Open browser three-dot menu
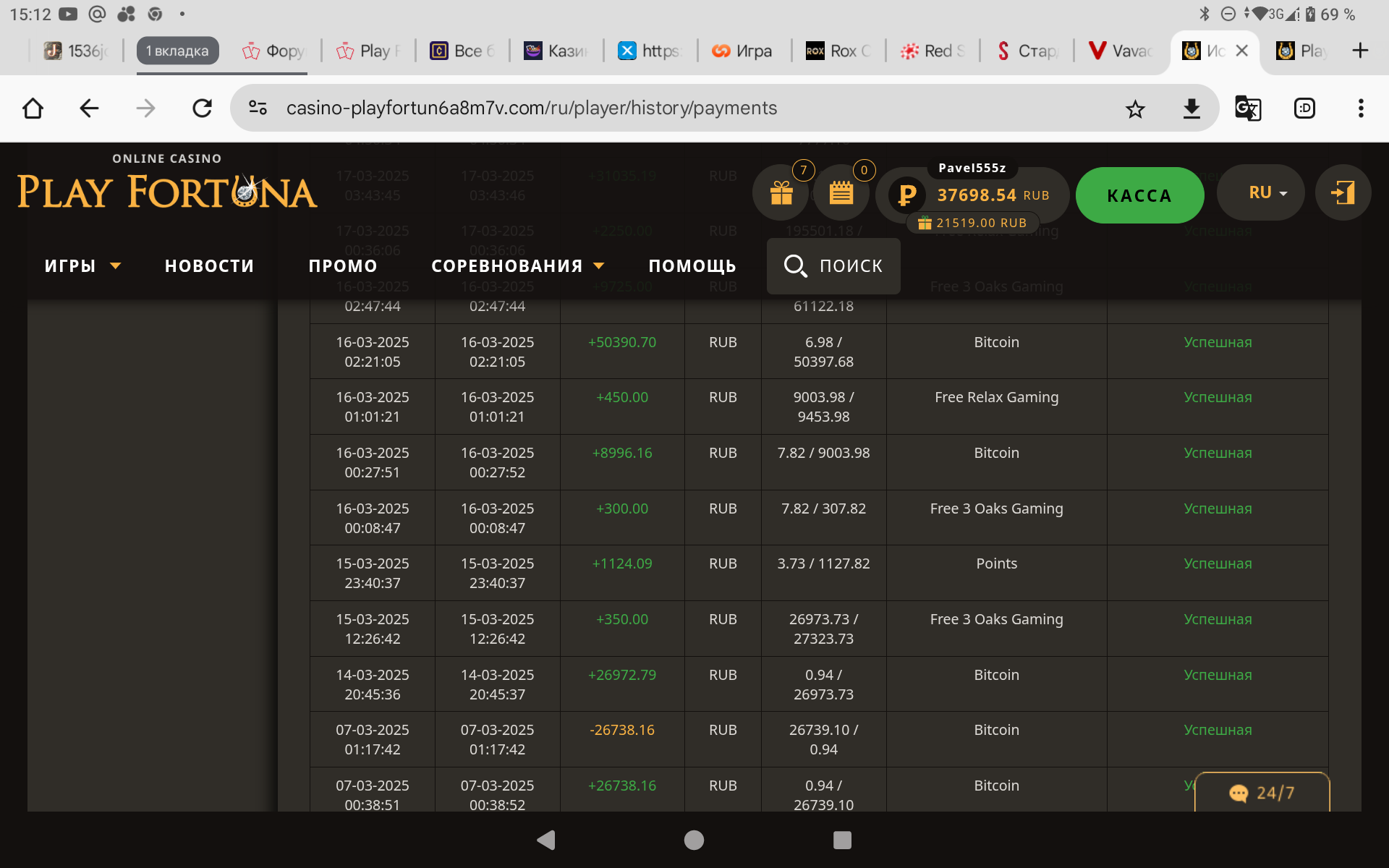 [x=1360, y=109]
